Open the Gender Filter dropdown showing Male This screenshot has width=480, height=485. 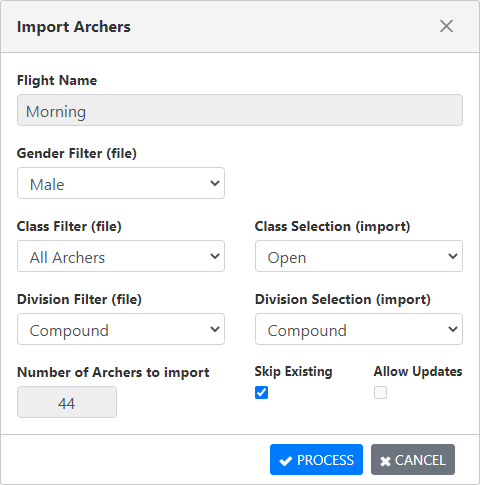[121, 183]
